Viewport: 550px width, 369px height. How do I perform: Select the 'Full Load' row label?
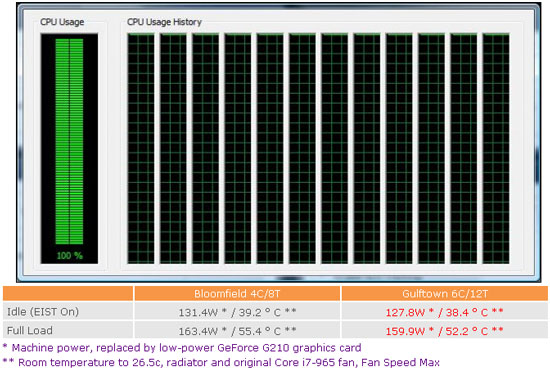click(30, 330)
